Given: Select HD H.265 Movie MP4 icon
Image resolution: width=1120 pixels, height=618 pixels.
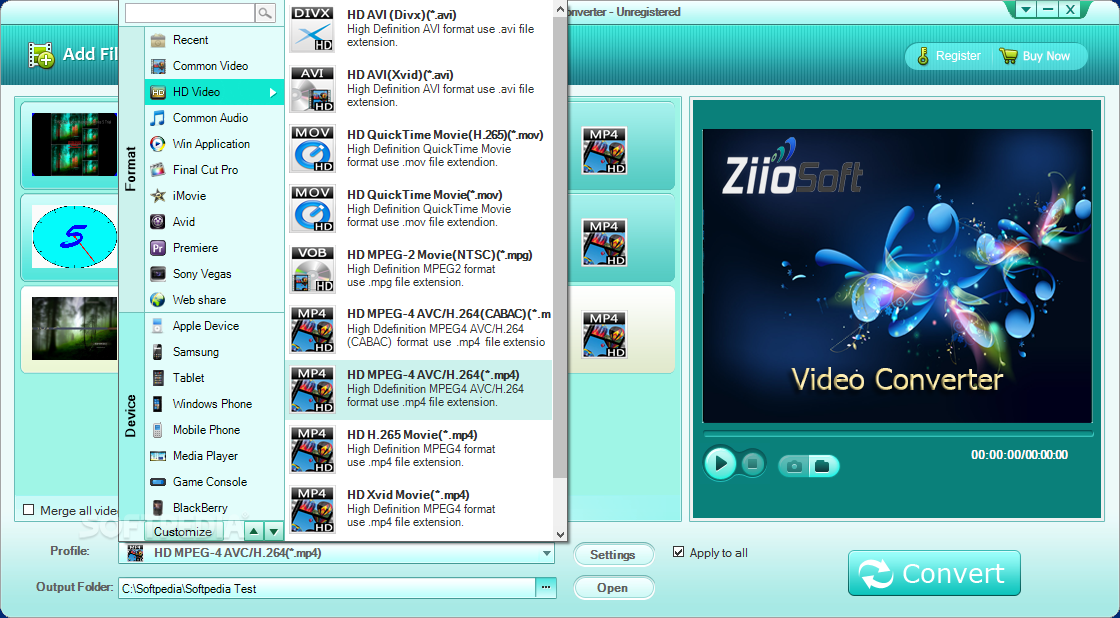Looking at the screenshot, I should (x=312, y=449).
